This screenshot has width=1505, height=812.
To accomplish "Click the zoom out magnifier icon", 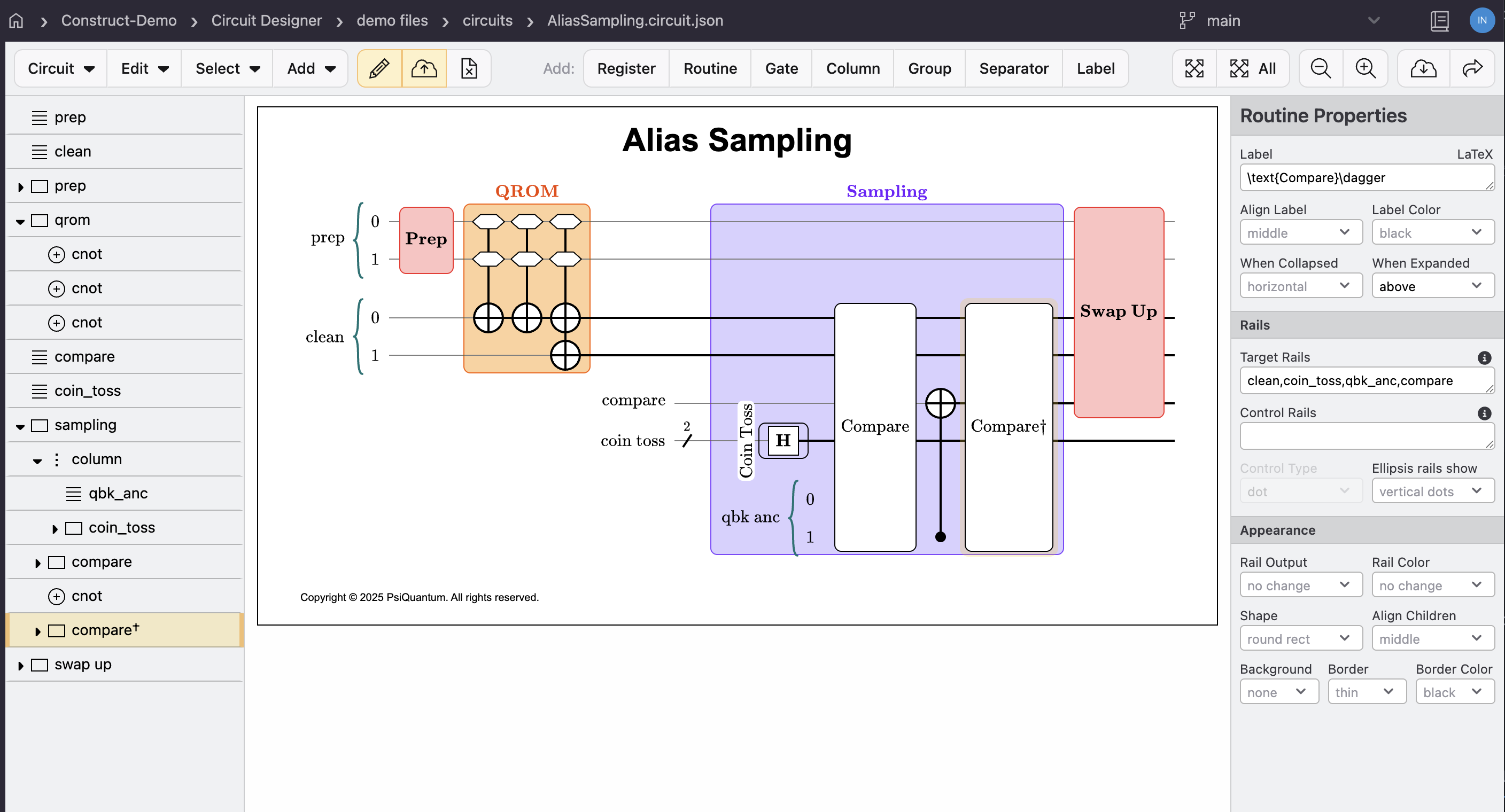I will 1321,68.
